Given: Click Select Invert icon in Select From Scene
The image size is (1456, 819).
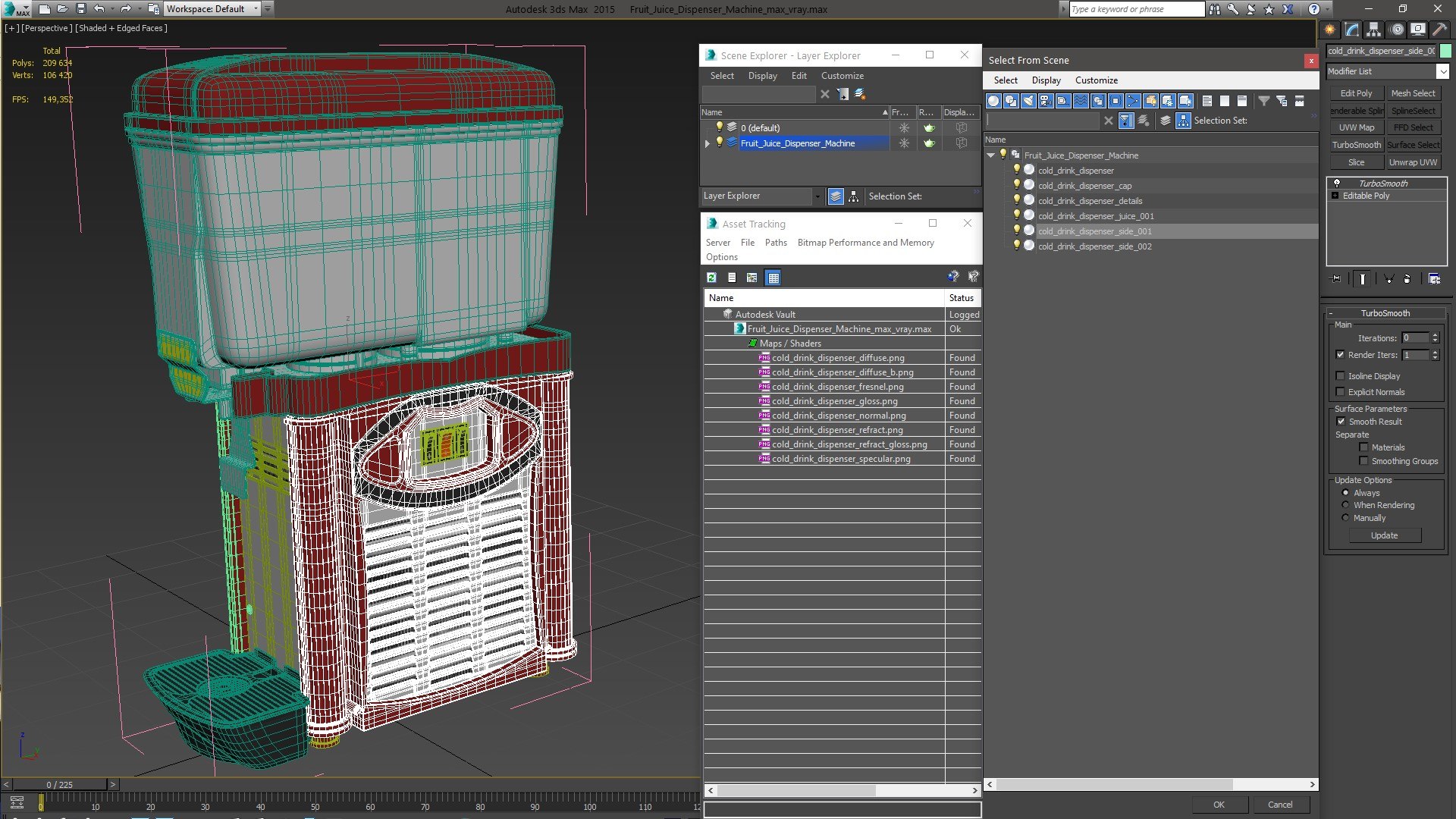Looking at the screenshot, I should click(x=1242, y=101).
